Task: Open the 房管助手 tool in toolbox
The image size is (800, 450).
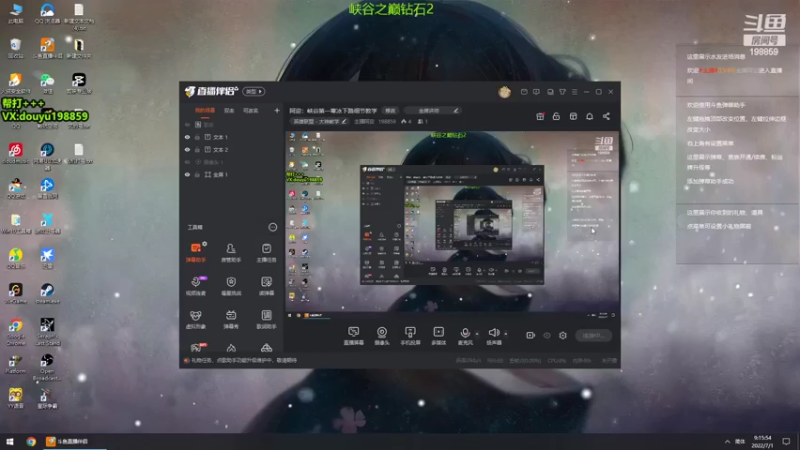Action: coord(231,253)
